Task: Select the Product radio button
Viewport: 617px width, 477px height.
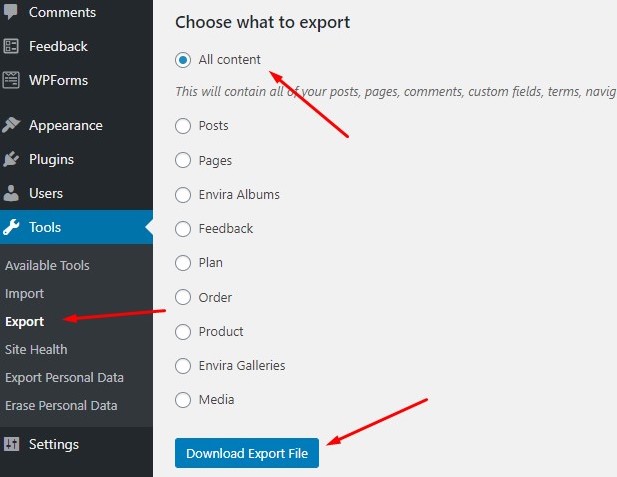Action: click(x=183, y=331)
